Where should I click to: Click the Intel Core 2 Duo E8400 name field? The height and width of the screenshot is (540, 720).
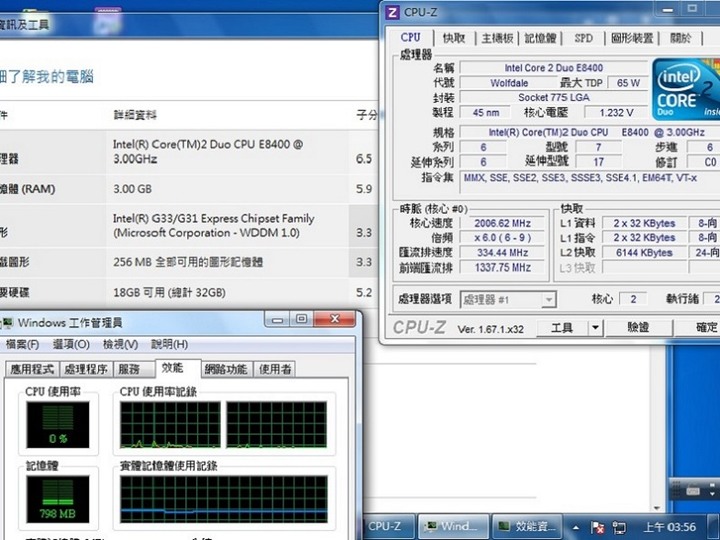[554, 68]
